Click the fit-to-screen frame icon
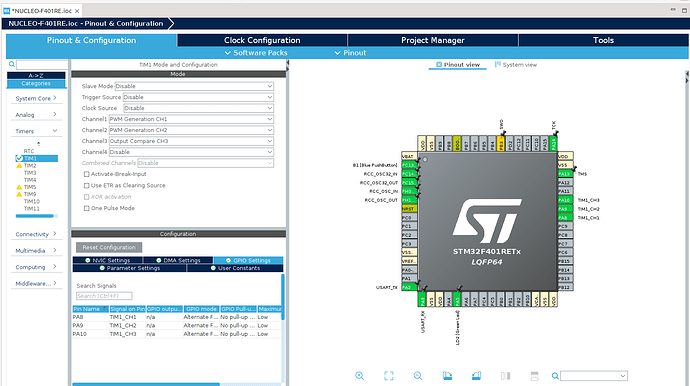 389,375
